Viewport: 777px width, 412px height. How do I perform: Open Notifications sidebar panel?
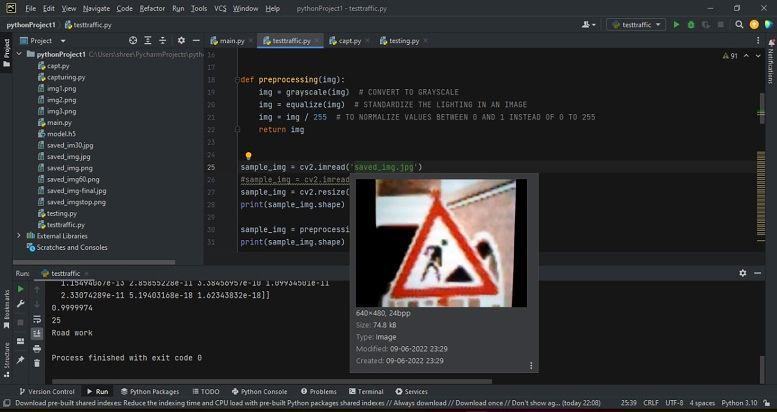(x=771, y=62)
